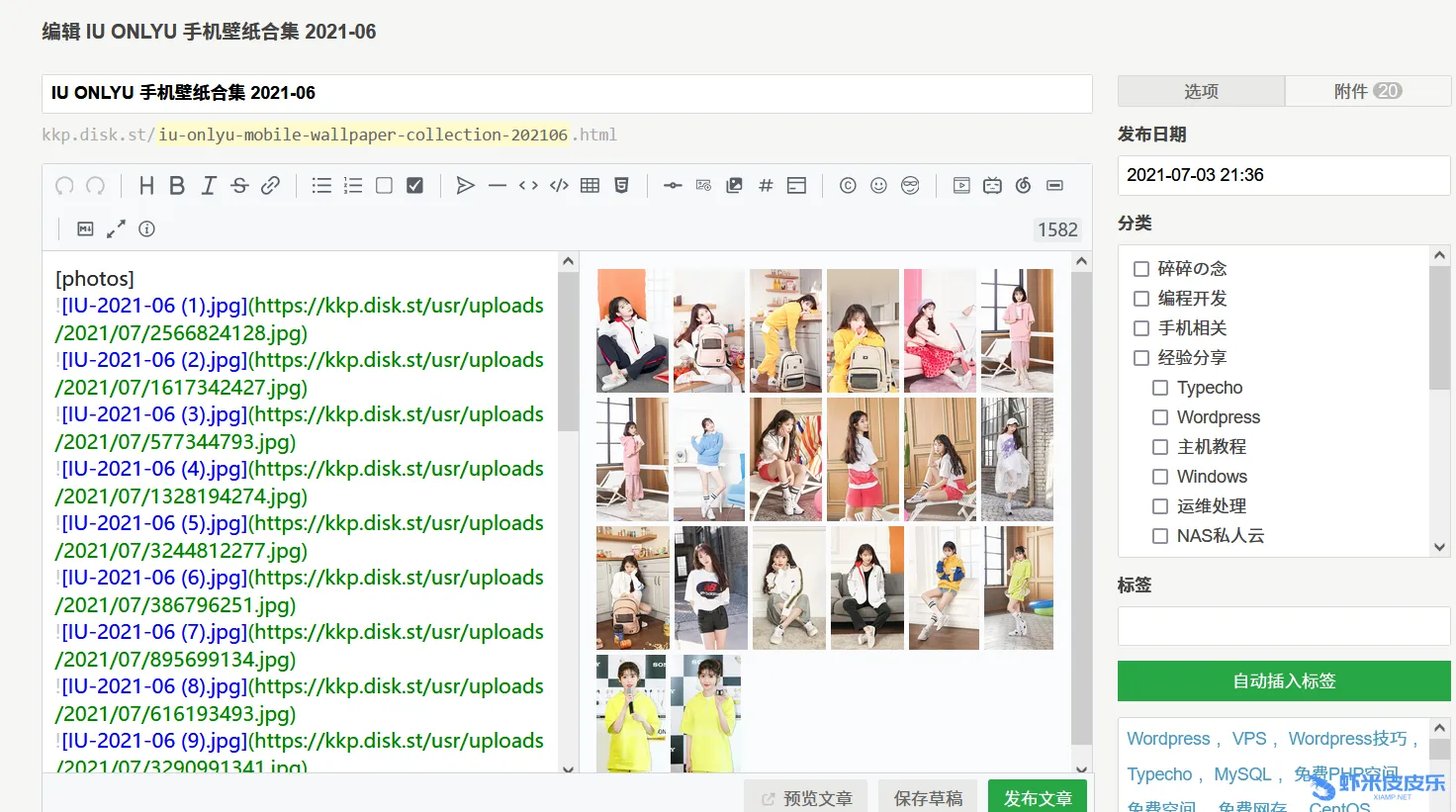The height and width of the screenshot is (812, 1456).
Task: Click the heading H icon
Action: [x=146, y=186]
